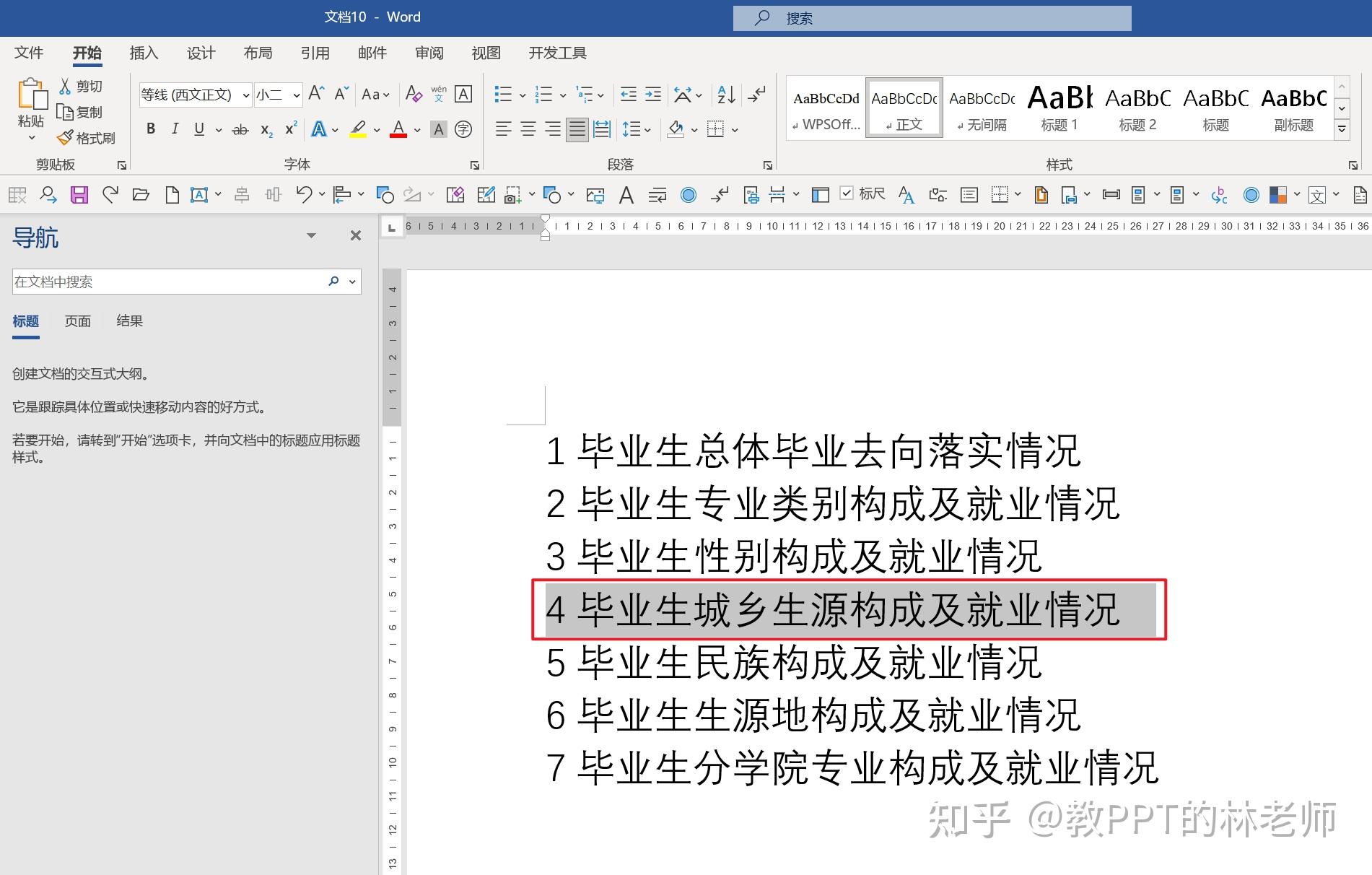This screenshot has height=875, width=1372.
Task: Activate the Format Painter (格式刷)
Action: [87, 138]
